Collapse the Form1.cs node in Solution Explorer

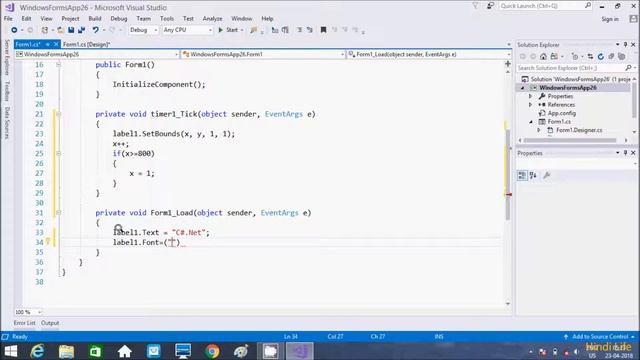tap(531, 122)
